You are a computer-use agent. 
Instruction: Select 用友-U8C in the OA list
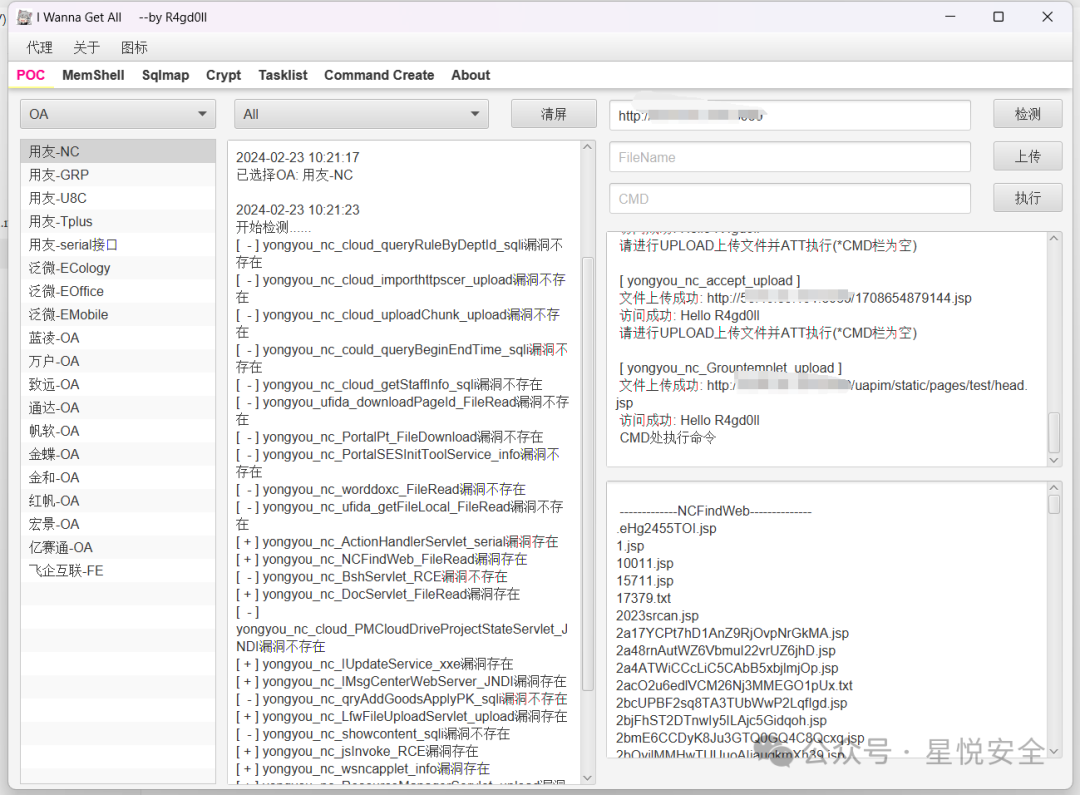pos(118,198)
